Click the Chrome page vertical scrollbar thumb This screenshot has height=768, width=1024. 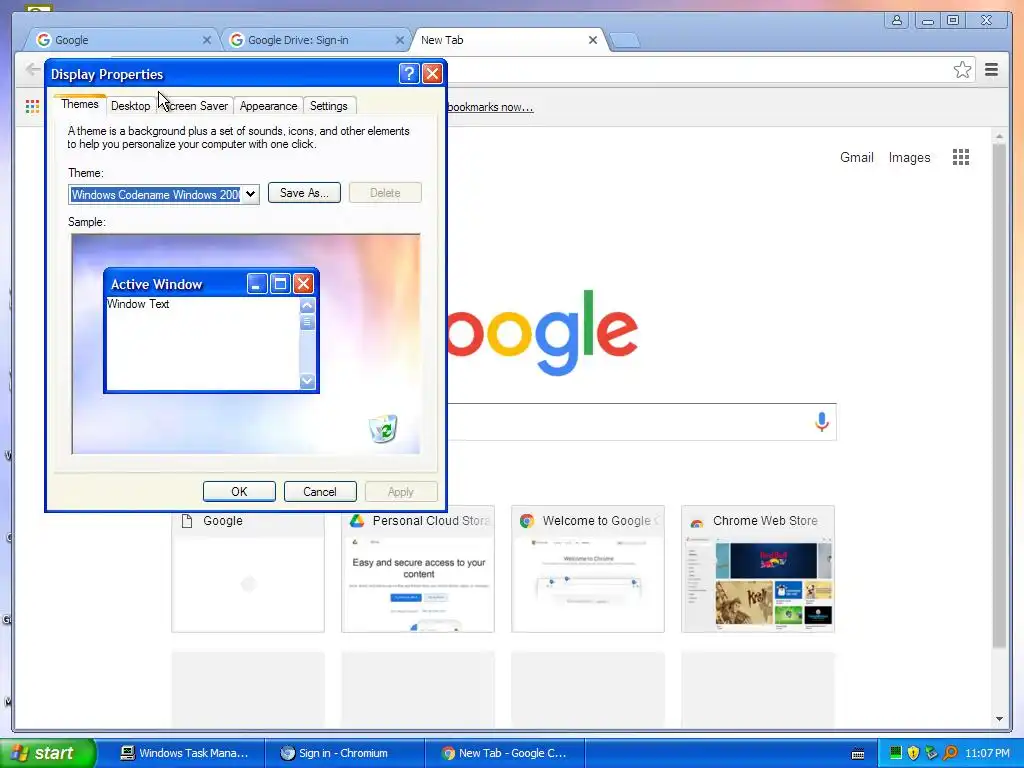click(999, 395)
